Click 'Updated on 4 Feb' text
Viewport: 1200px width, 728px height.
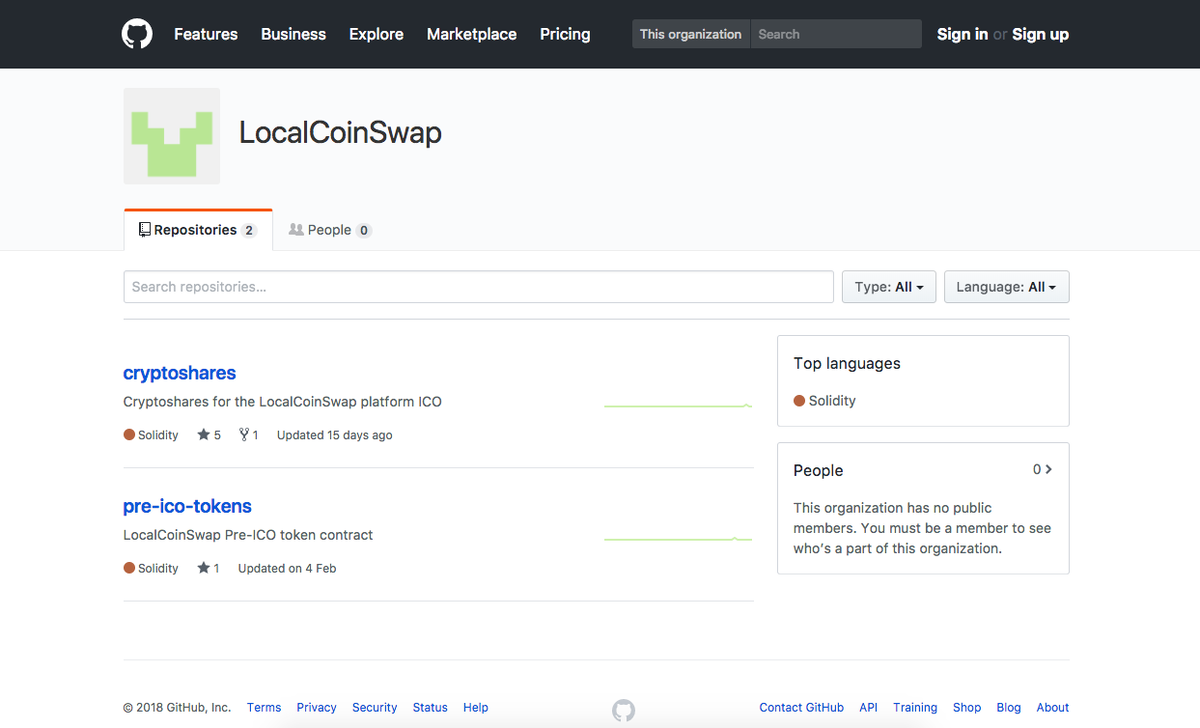coord(287,568)
